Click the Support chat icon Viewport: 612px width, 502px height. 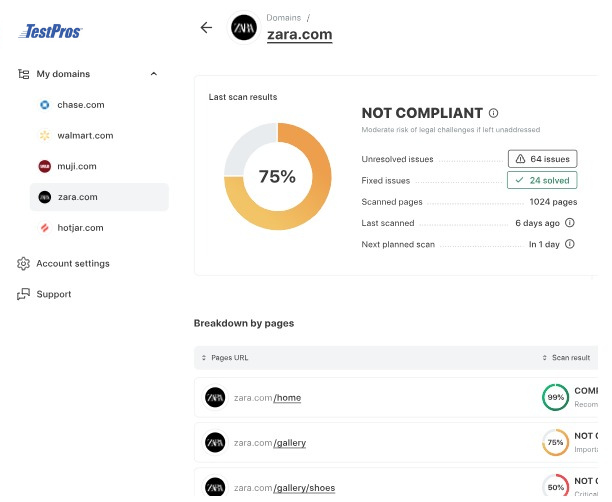[x=23, y=294]
